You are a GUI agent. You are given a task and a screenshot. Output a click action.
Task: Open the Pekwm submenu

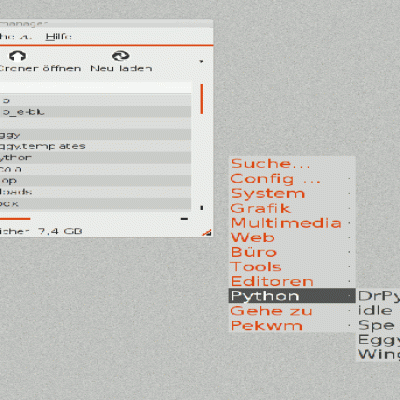click(x=292, y=325)
